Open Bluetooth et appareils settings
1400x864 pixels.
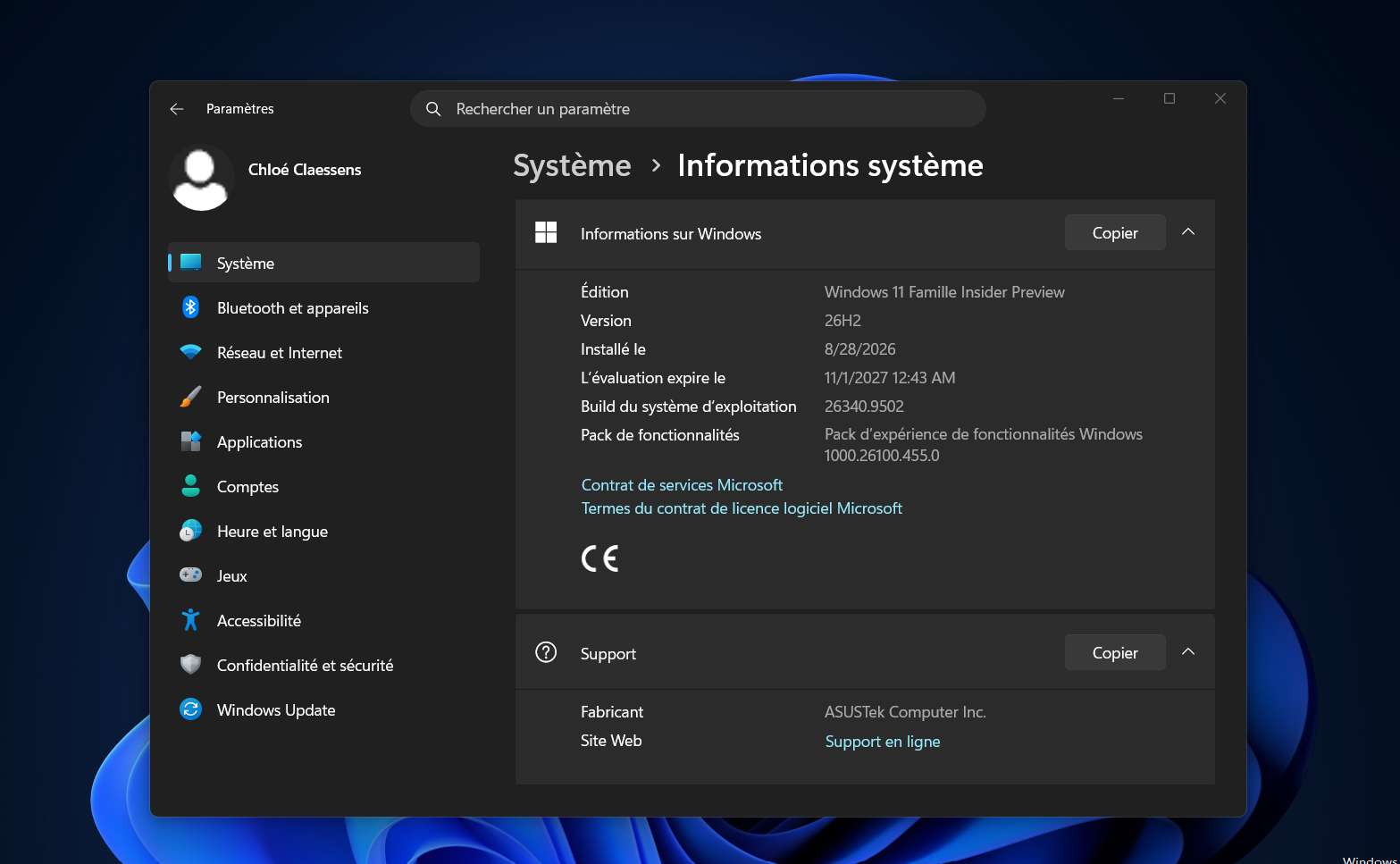pos(323,307)
